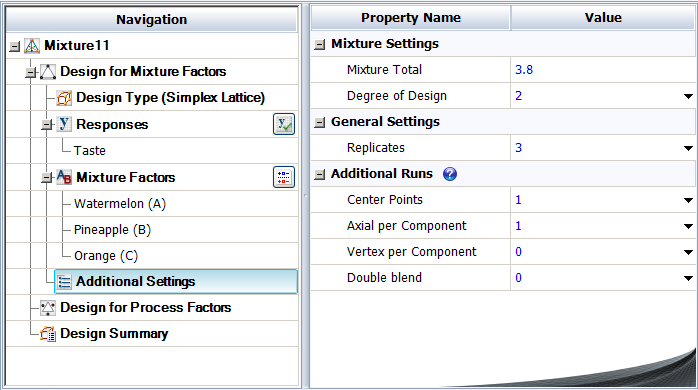Select the Pineapple (B) factor
This screenshot has width=698, height=390.
[112, 230]
